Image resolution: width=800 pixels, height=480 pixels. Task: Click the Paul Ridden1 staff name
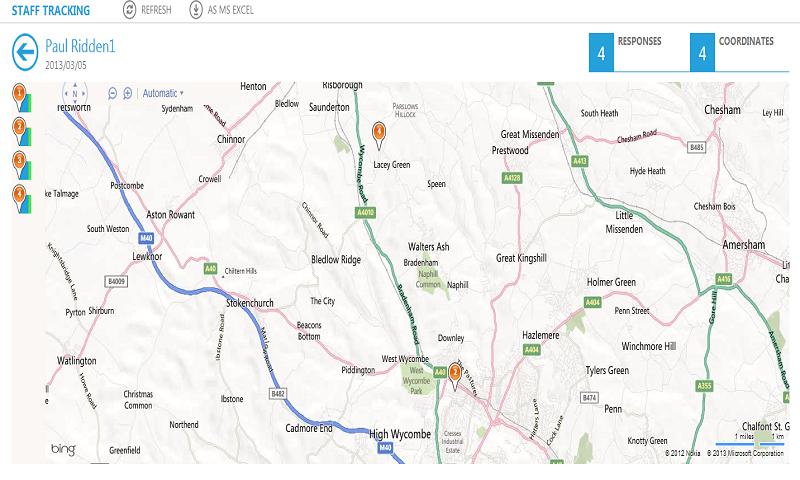pos(81,45)
